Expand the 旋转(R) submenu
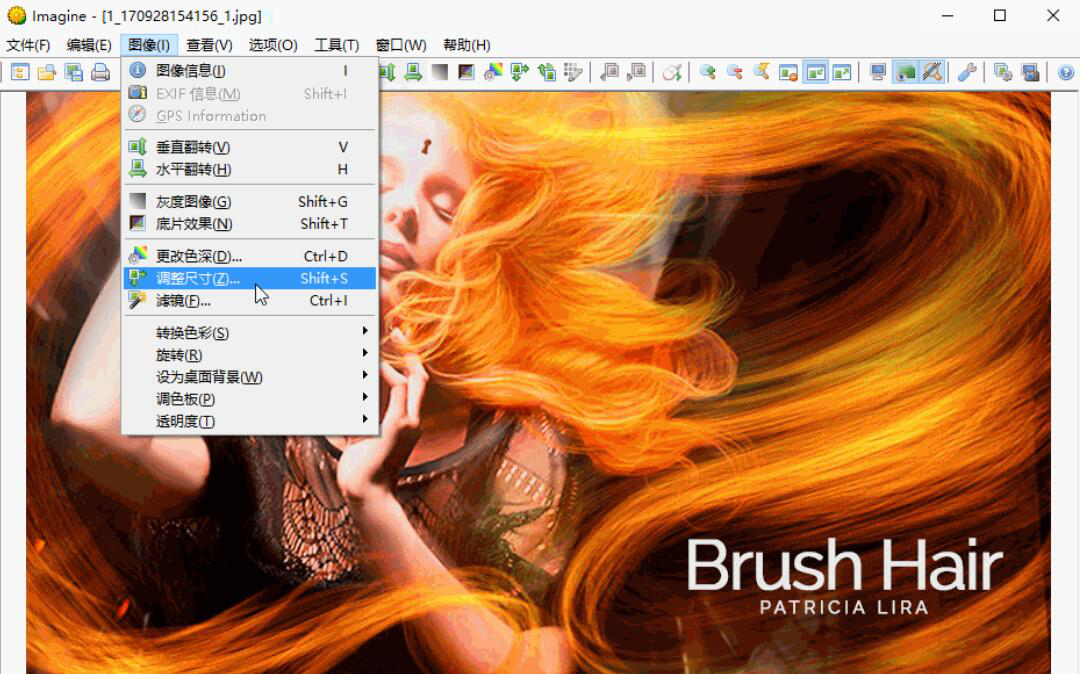Screen dimensions: 1080x674 tap(249, 355)
